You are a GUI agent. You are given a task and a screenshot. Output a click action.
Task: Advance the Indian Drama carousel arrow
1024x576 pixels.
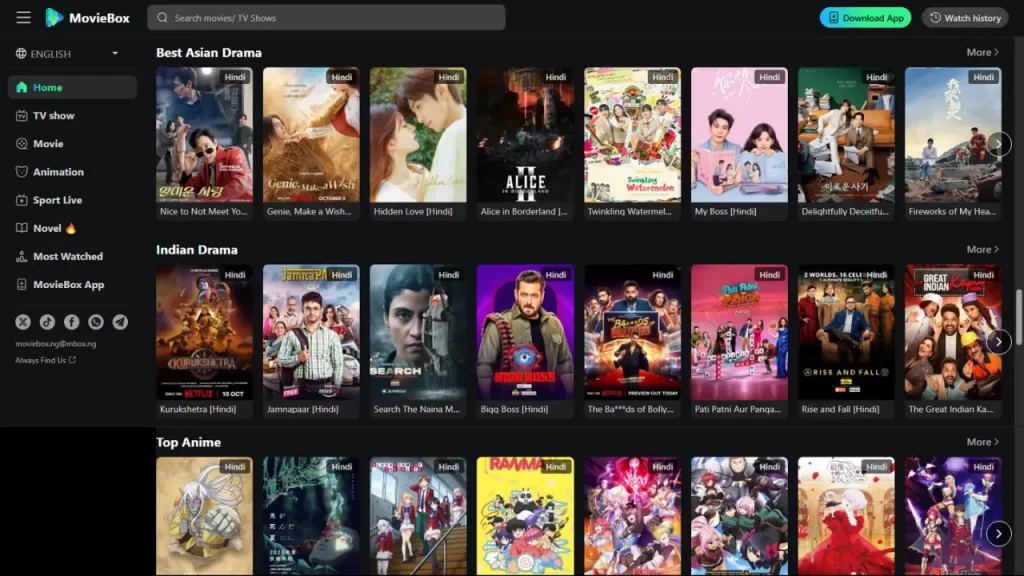[x=999, y=342]
